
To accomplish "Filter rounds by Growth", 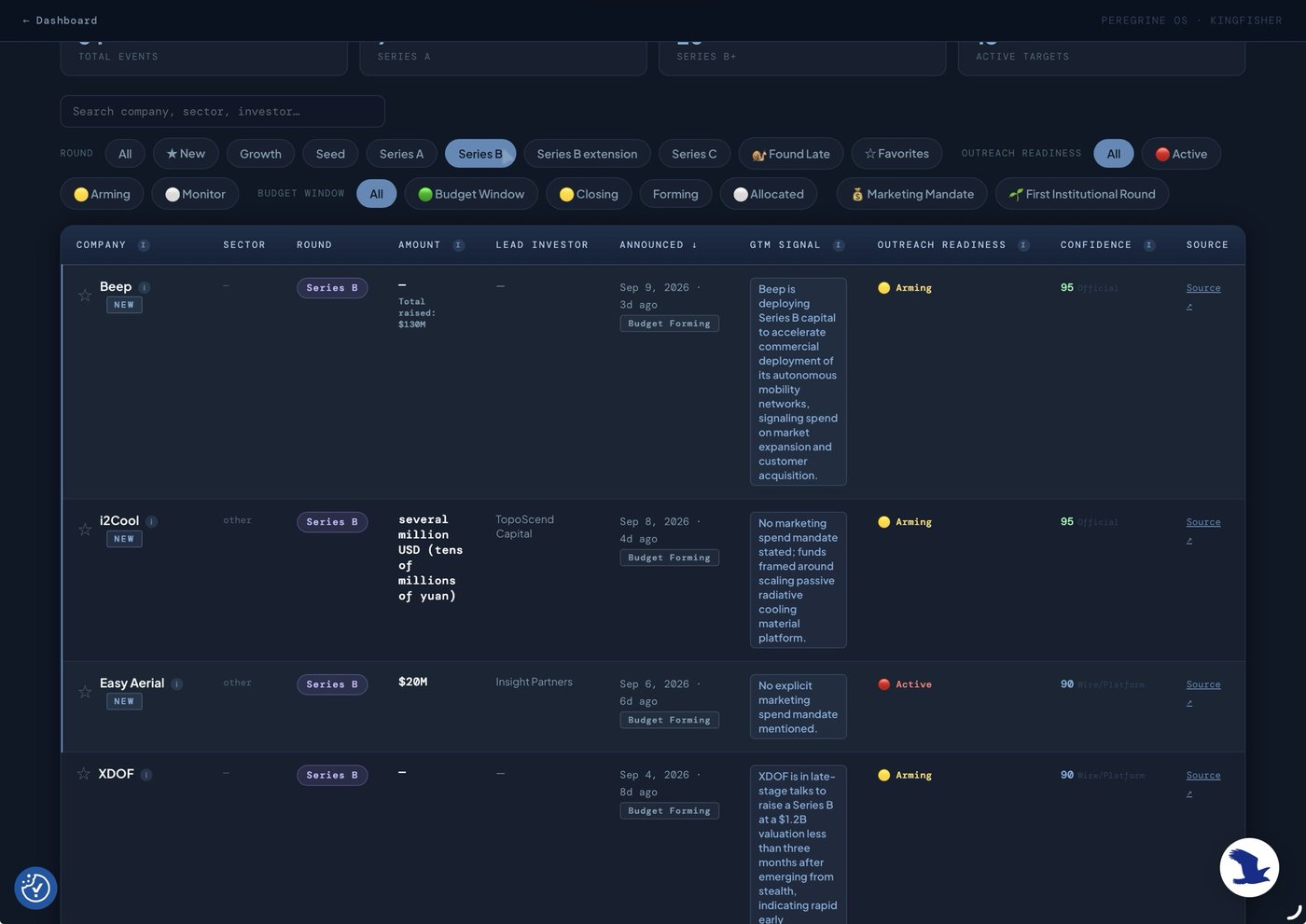I will coord(260,154).
